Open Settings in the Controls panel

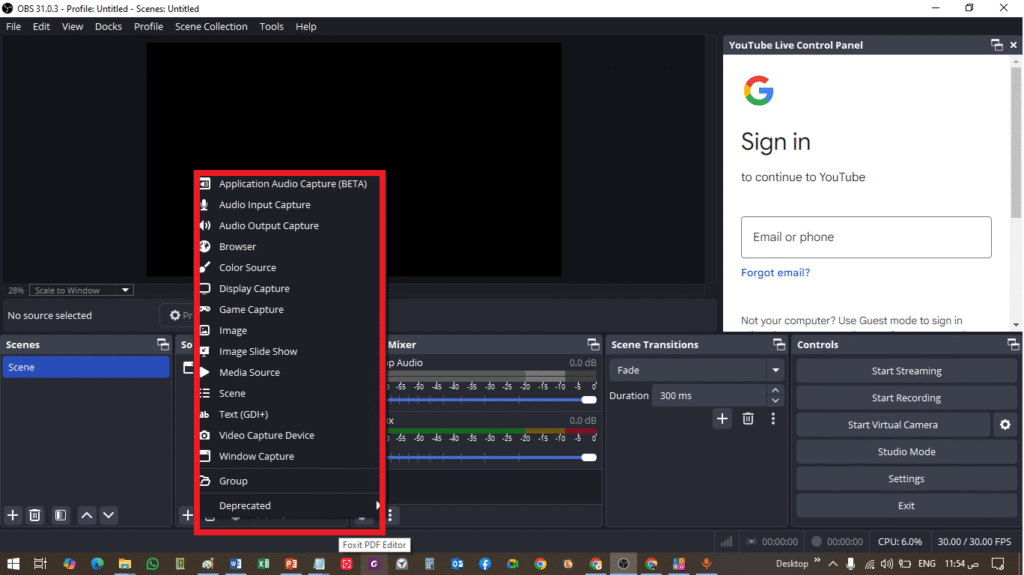point(906,478)
